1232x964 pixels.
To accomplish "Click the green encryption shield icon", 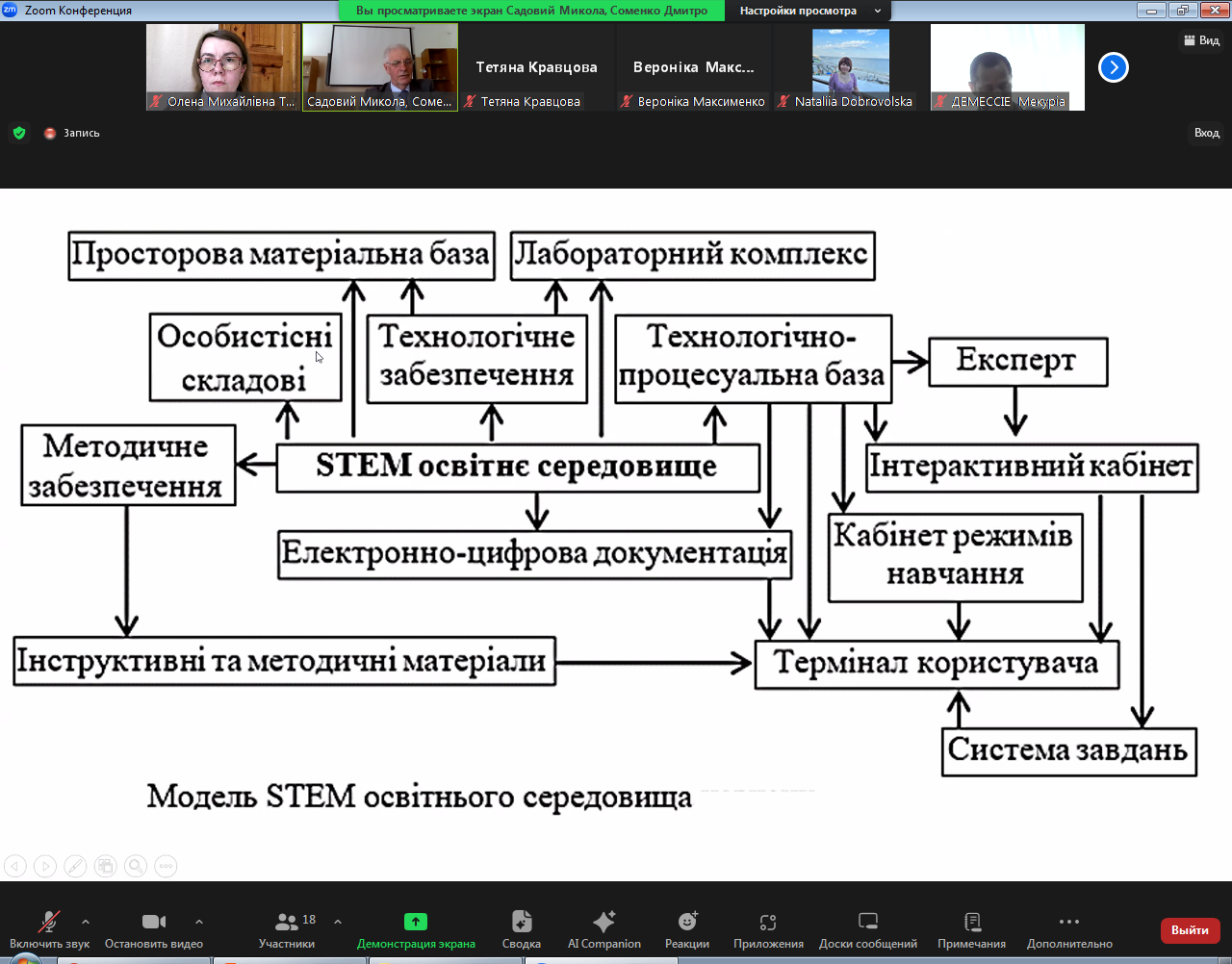I will tap(19, 133).
